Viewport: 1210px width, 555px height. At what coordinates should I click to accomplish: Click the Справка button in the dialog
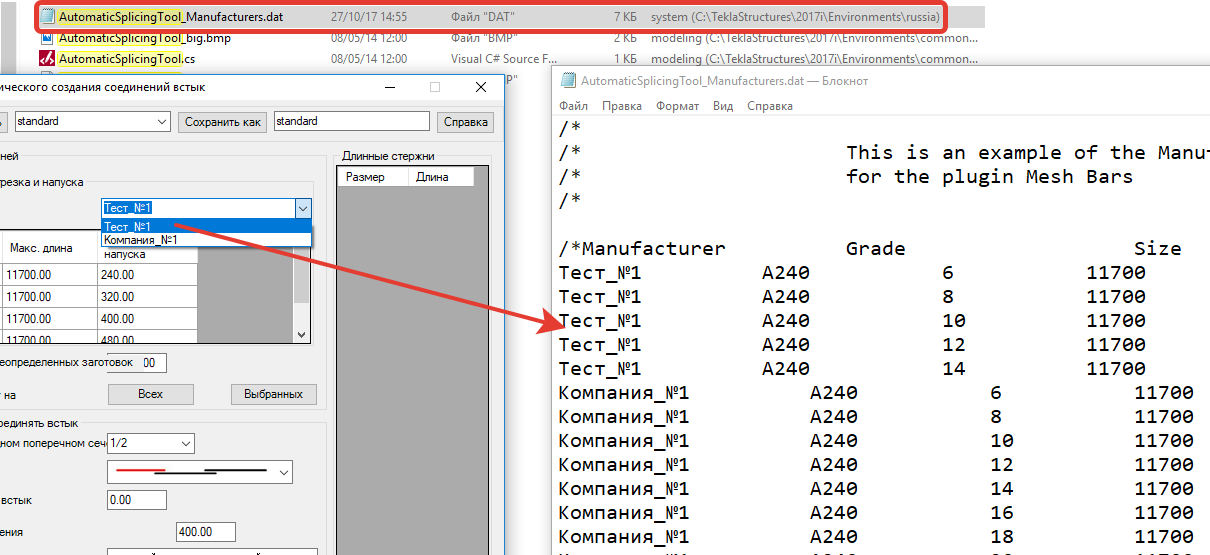click(x=465, y=121)
